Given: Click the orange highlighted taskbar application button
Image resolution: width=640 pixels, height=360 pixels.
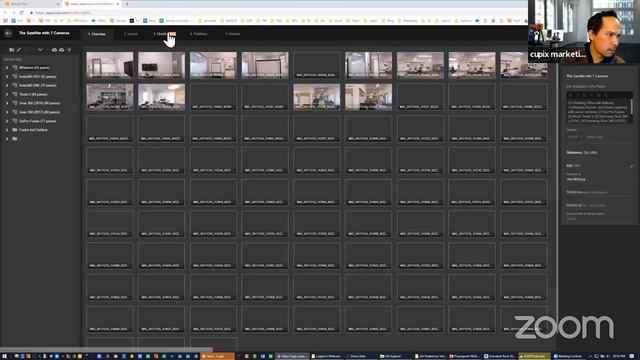Looking at the screenshot, I should [x=218, y=356].
